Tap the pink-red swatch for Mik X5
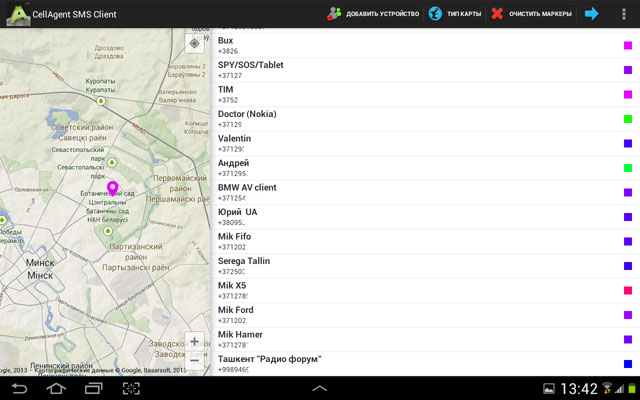The width and height of the screenshot is (640, 400). [x=628, y=290]
